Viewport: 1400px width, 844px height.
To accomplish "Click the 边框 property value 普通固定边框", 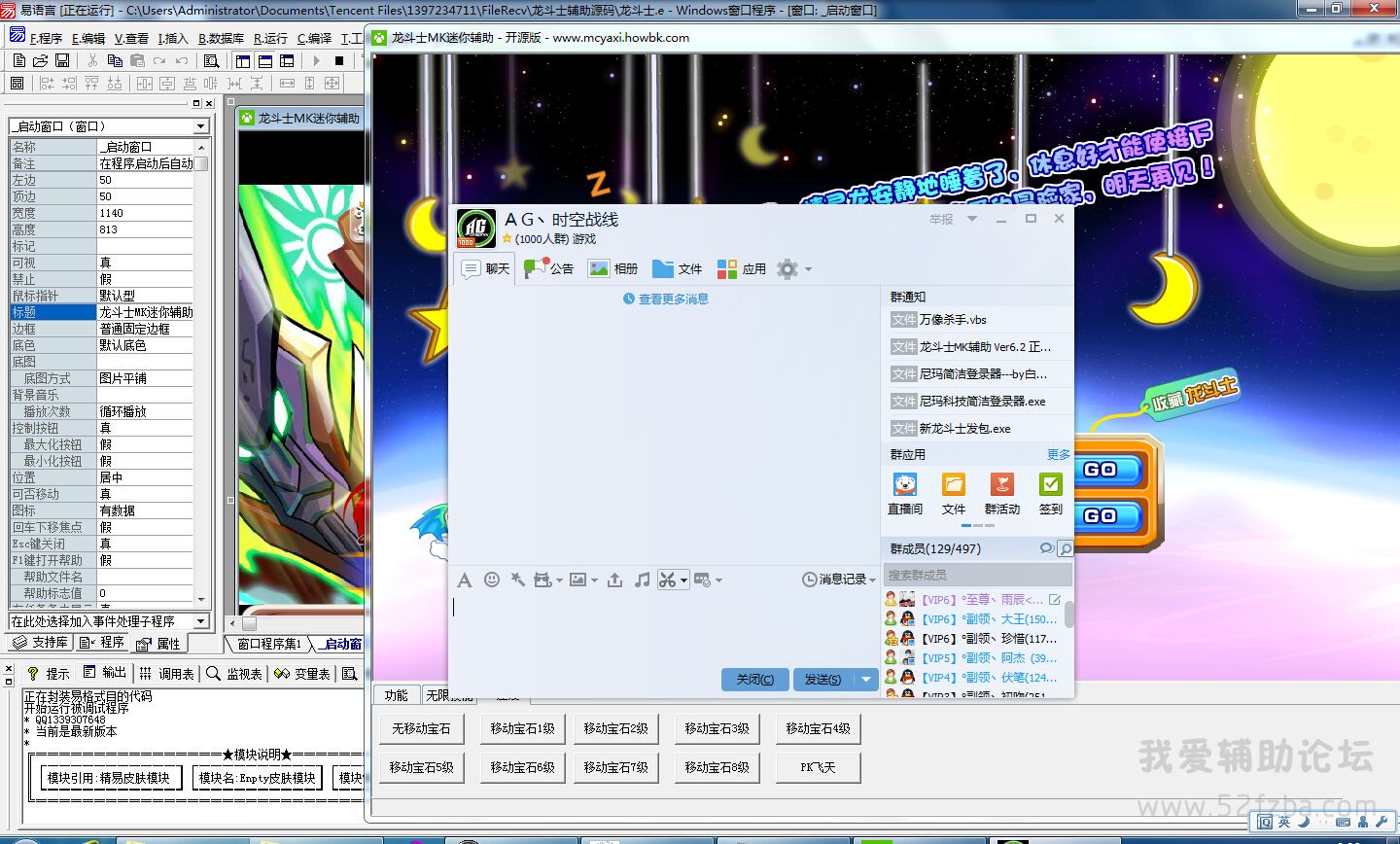I will click(145, 329).
